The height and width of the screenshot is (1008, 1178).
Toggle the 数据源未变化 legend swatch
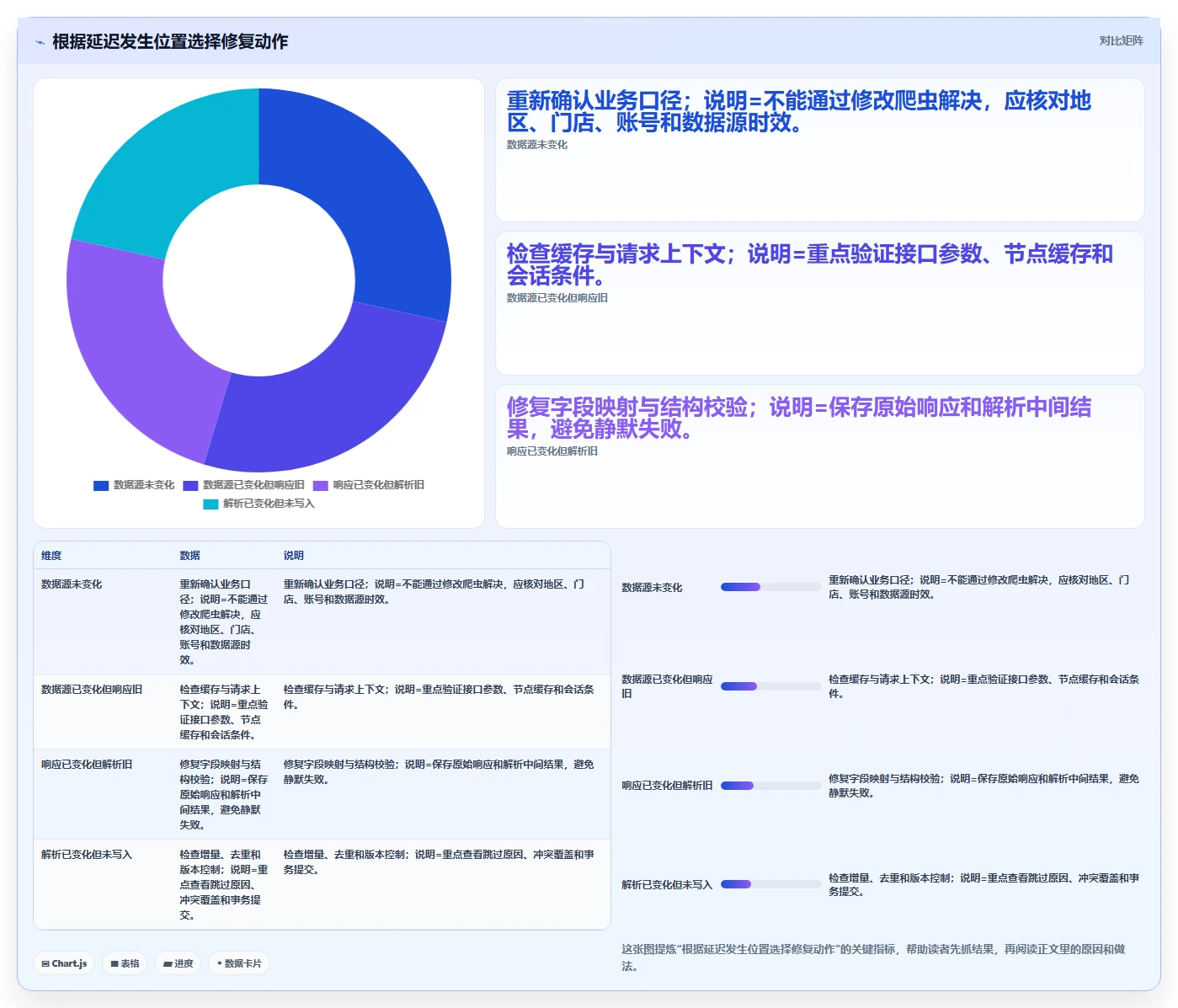101,485
